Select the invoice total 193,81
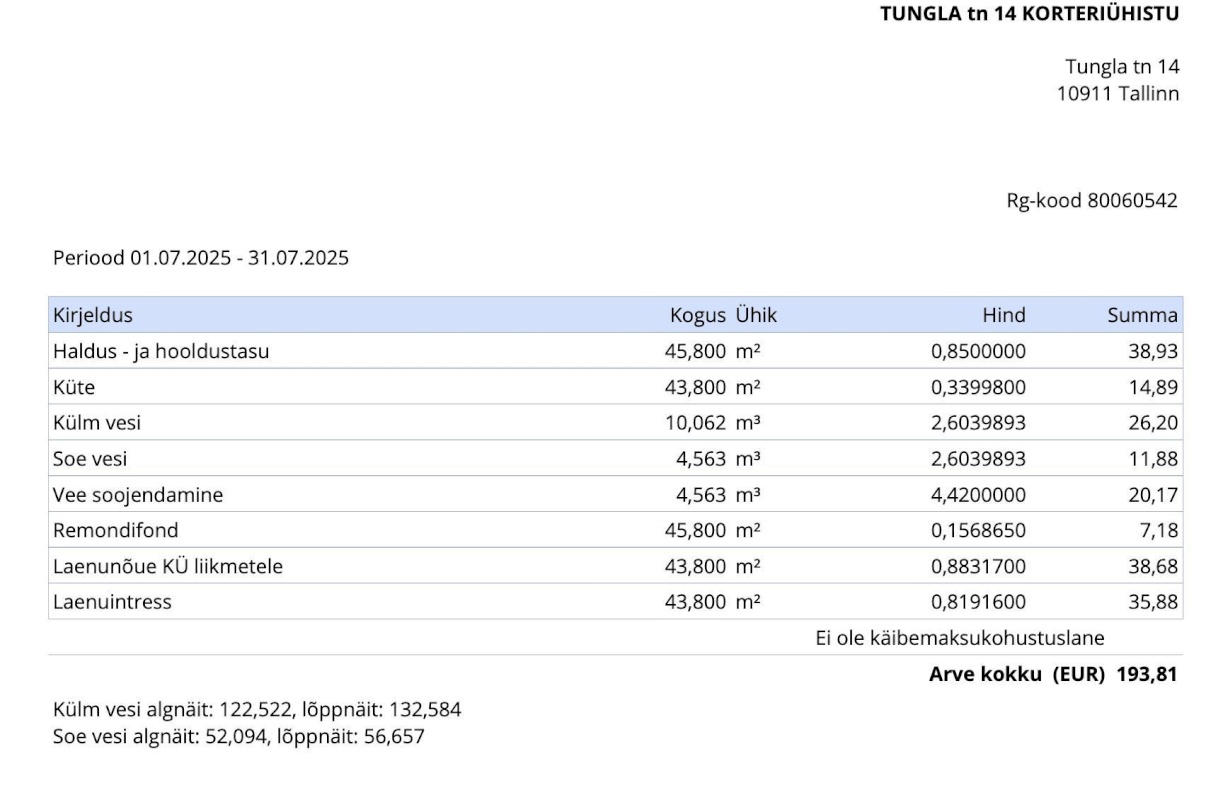Screen dimensions: 1223x800 [x=1147, y=675]
